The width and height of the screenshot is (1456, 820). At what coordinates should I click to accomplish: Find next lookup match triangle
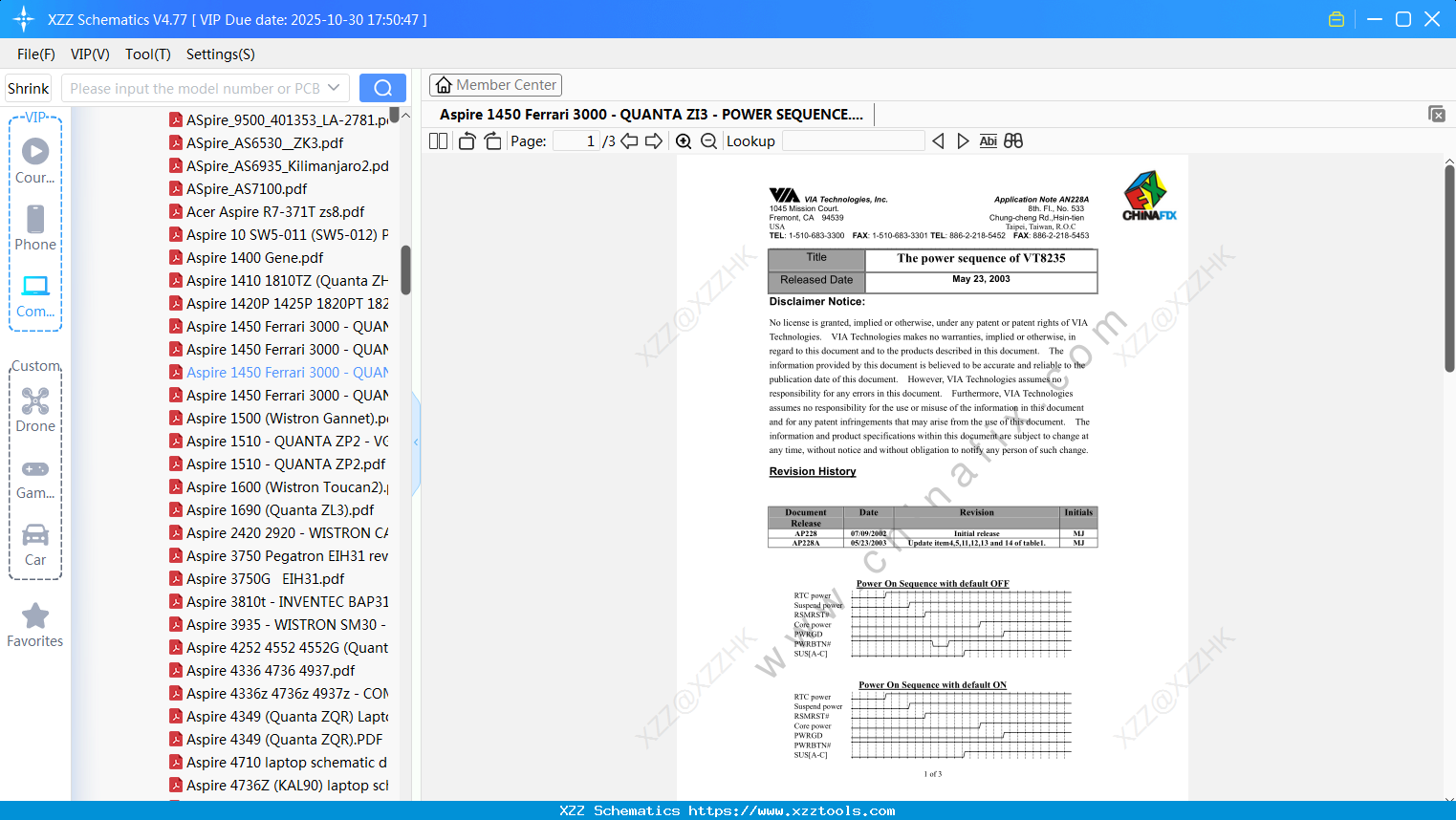click(963, 141)
